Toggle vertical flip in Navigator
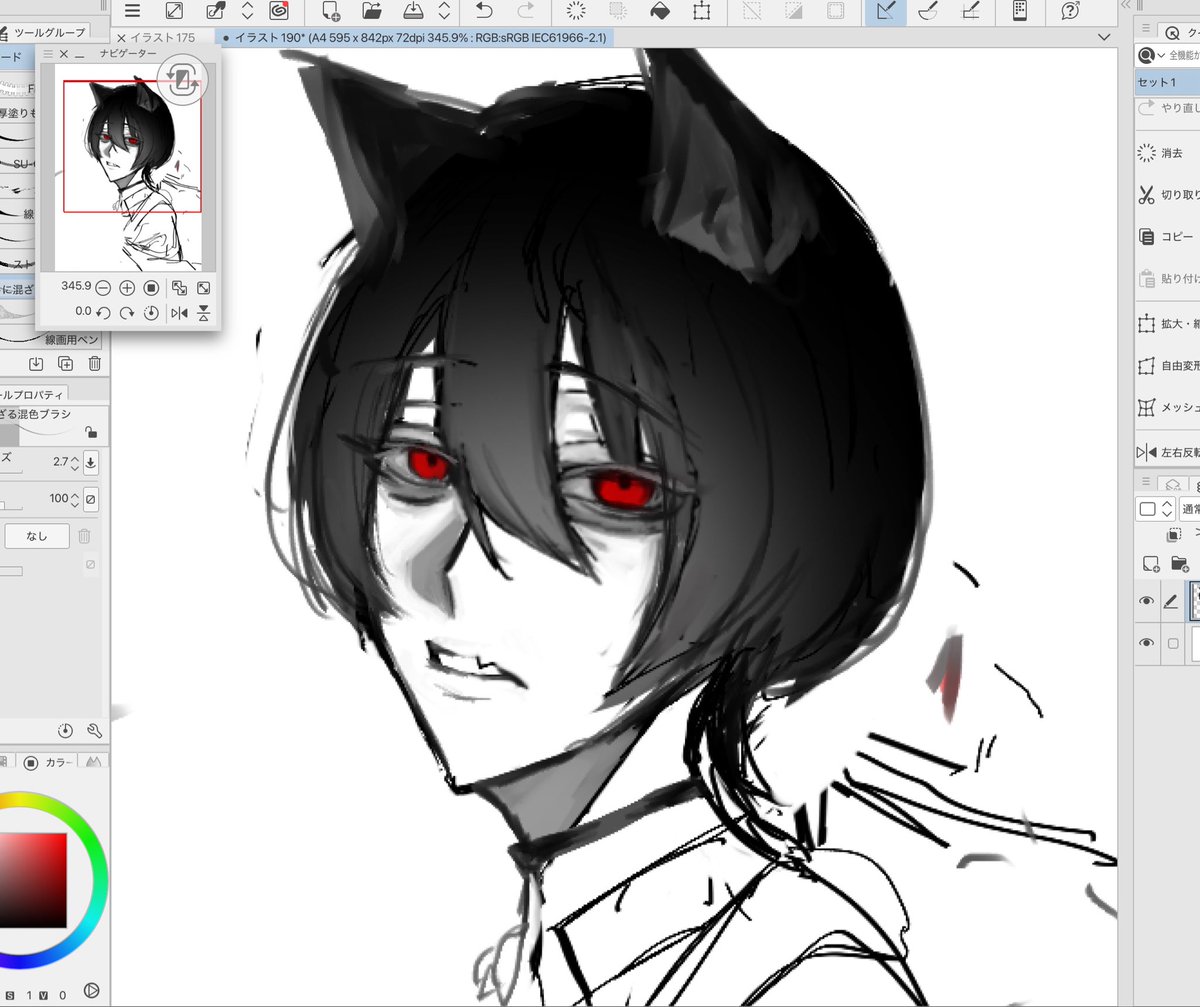The height and width of the screenshot is (1007, 1200). tap(203, 313)
